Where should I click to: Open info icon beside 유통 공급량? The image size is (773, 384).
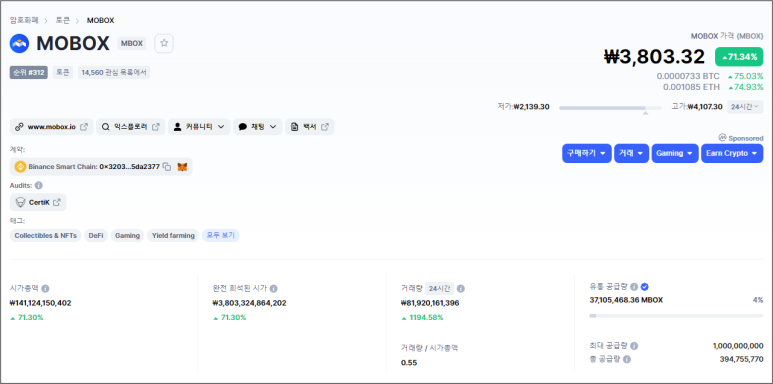click(634, 286)
